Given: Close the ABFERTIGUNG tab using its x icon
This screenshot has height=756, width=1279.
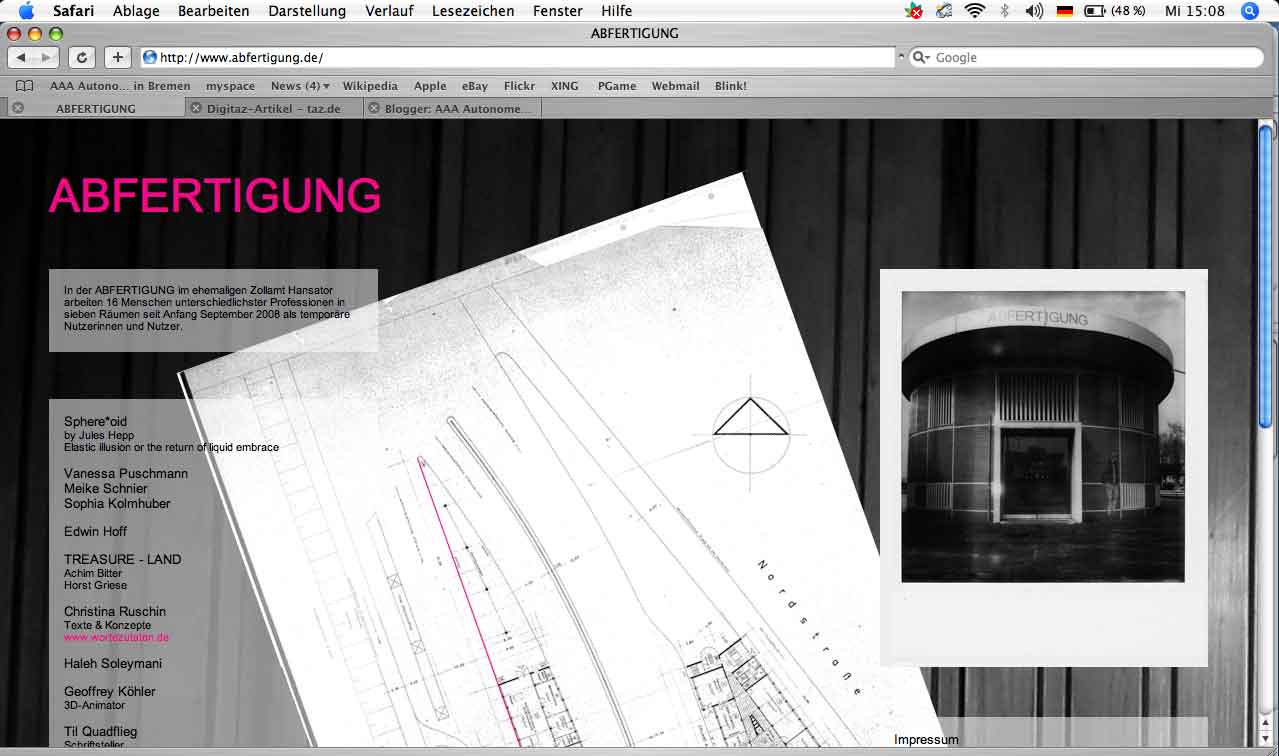Looking at the screenshot, I should tap(18, 108).
